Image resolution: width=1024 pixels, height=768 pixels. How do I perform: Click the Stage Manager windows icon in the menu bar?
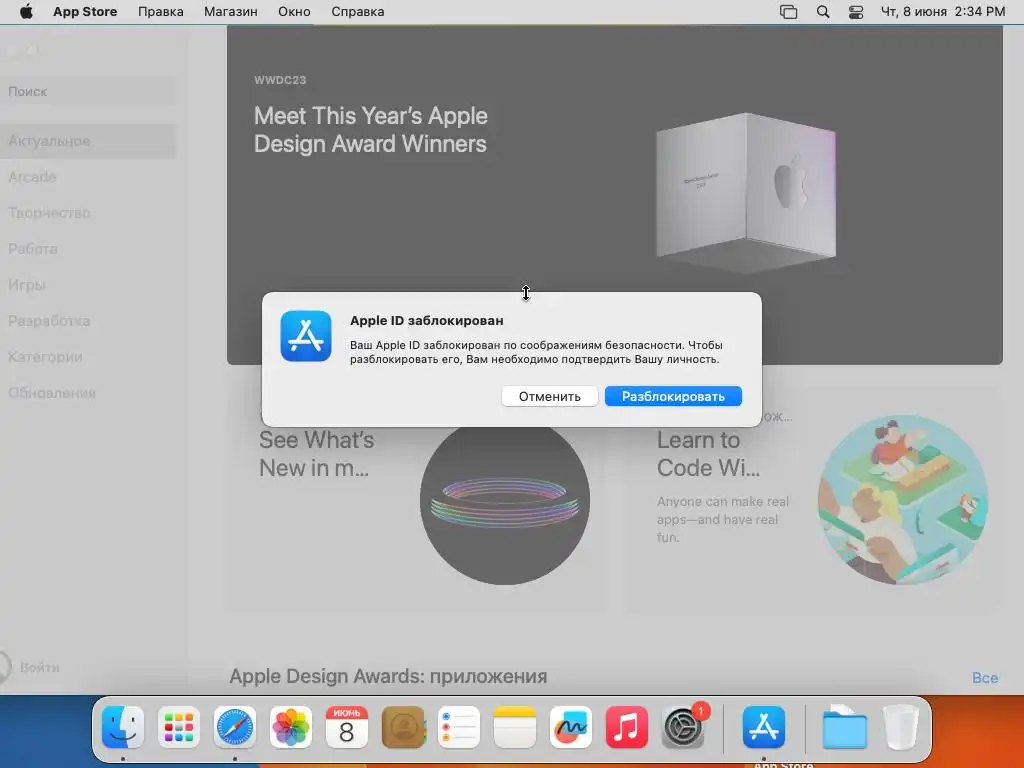point(788,12)
